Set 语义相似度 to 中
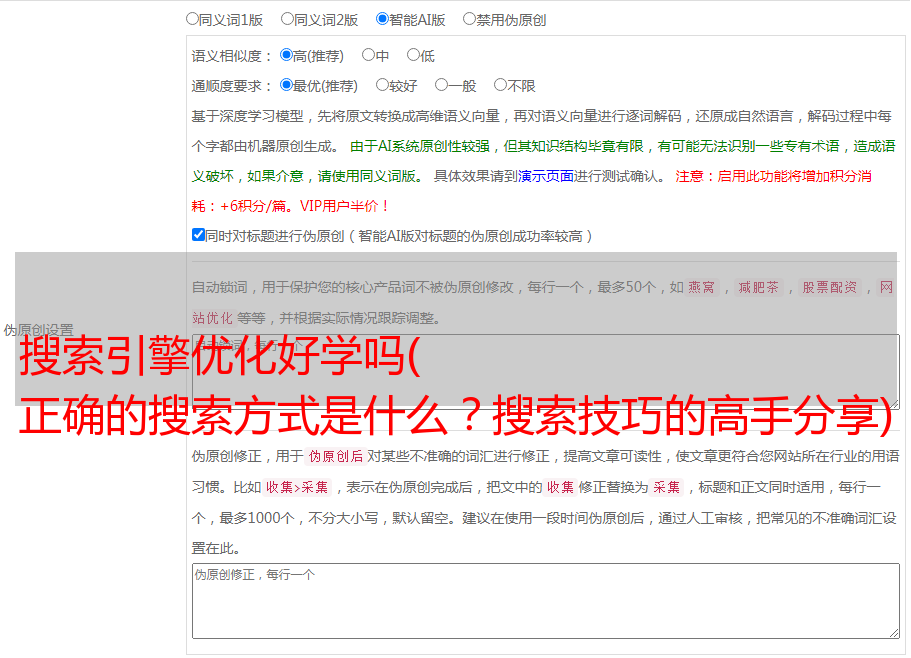This screenshot has width=911, height=658. pos(368,55)
